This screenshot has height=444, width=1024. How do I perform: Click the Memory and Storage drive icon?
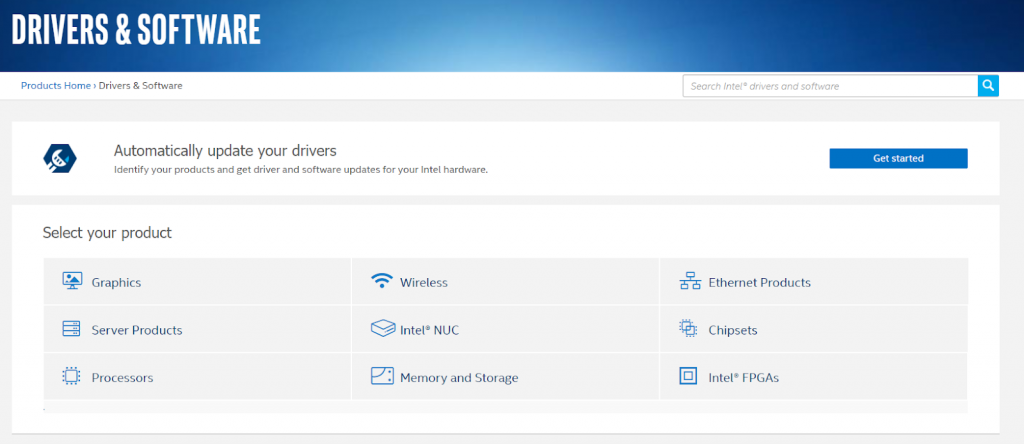click(382, 376)
